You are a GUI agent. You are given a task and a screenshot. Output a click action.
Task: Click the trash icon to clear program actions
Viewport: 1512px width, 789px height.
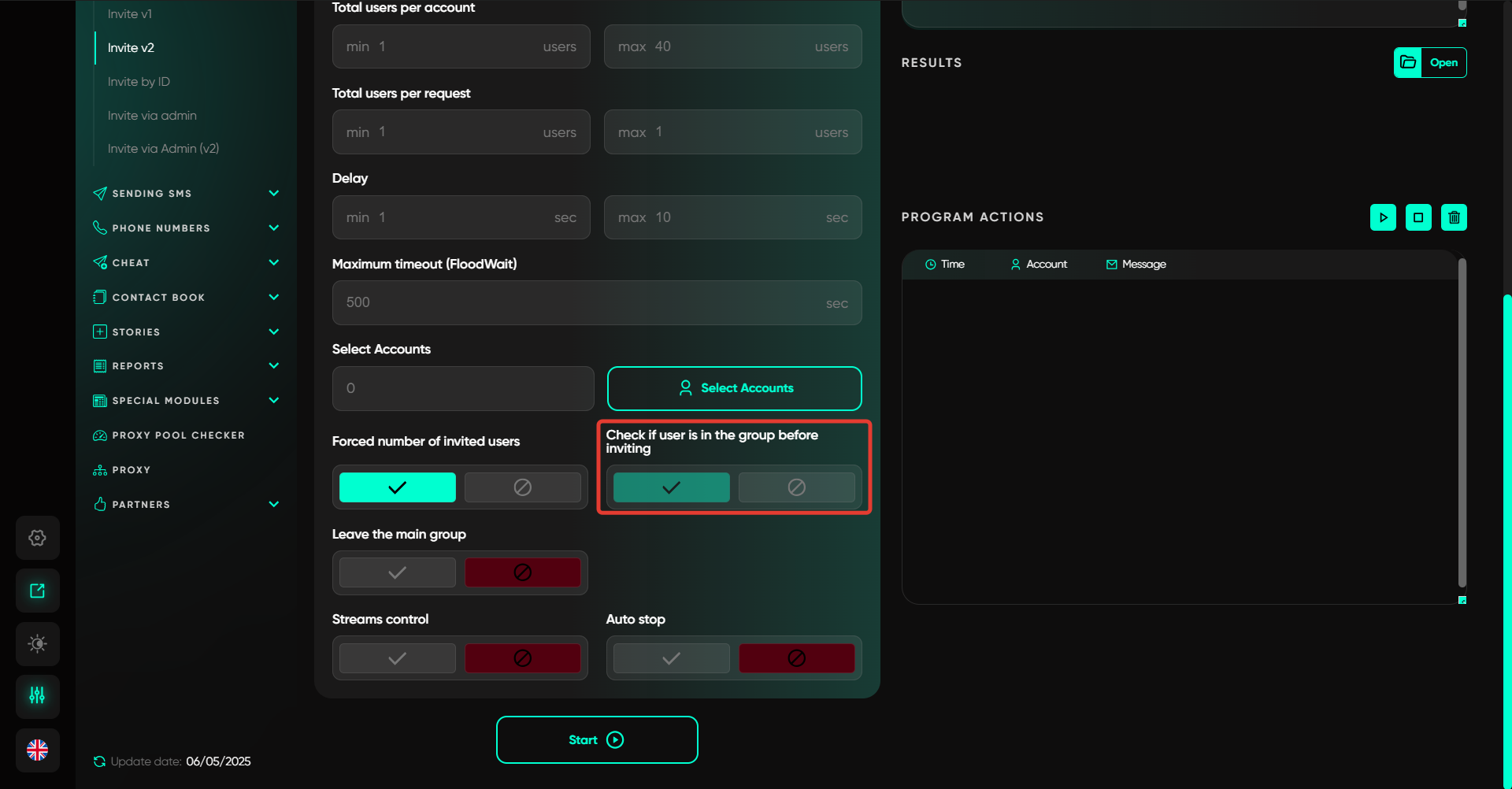click(1454, 217)
